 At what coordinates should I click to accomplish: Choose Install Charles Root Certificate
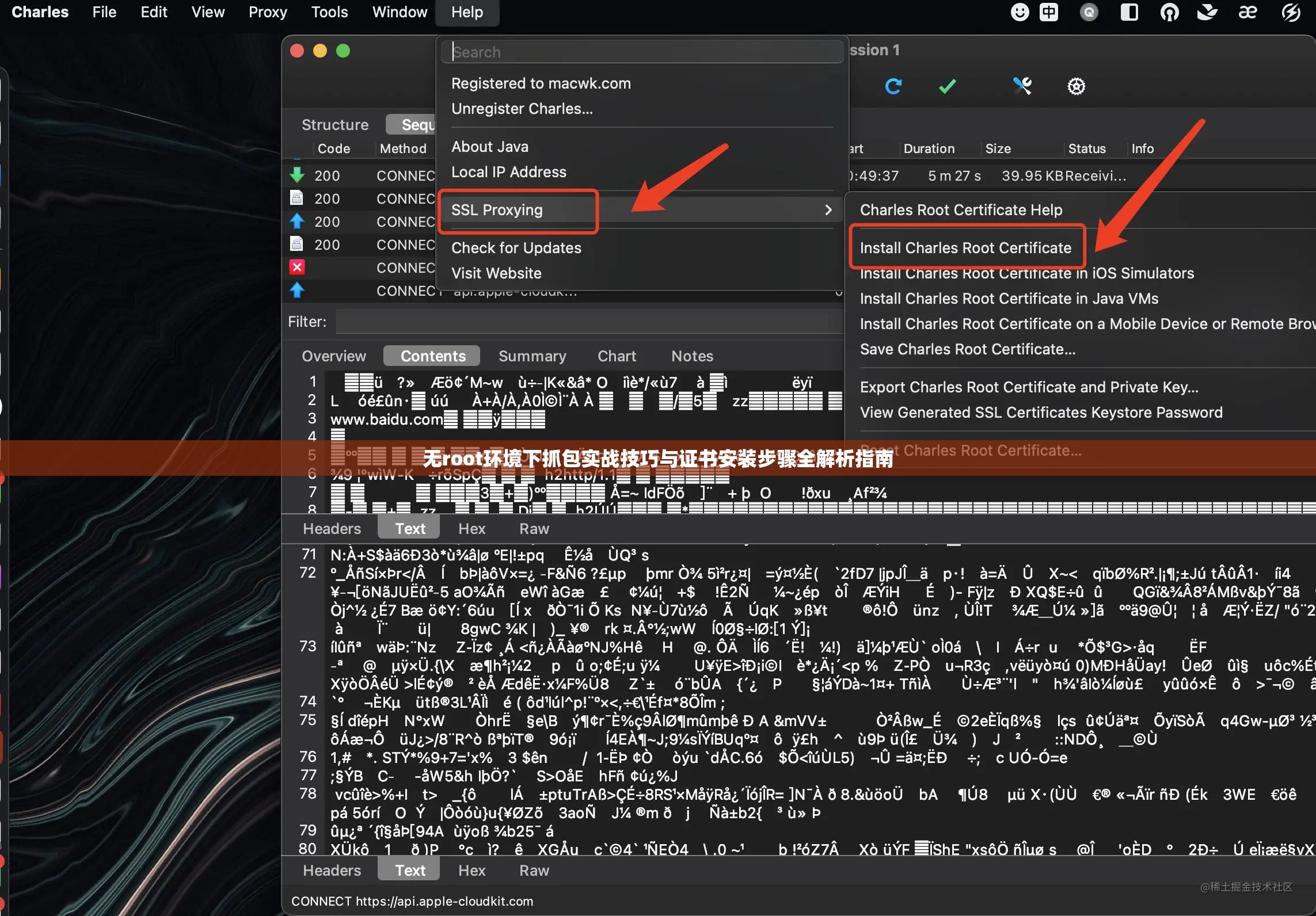coord(965,248)
